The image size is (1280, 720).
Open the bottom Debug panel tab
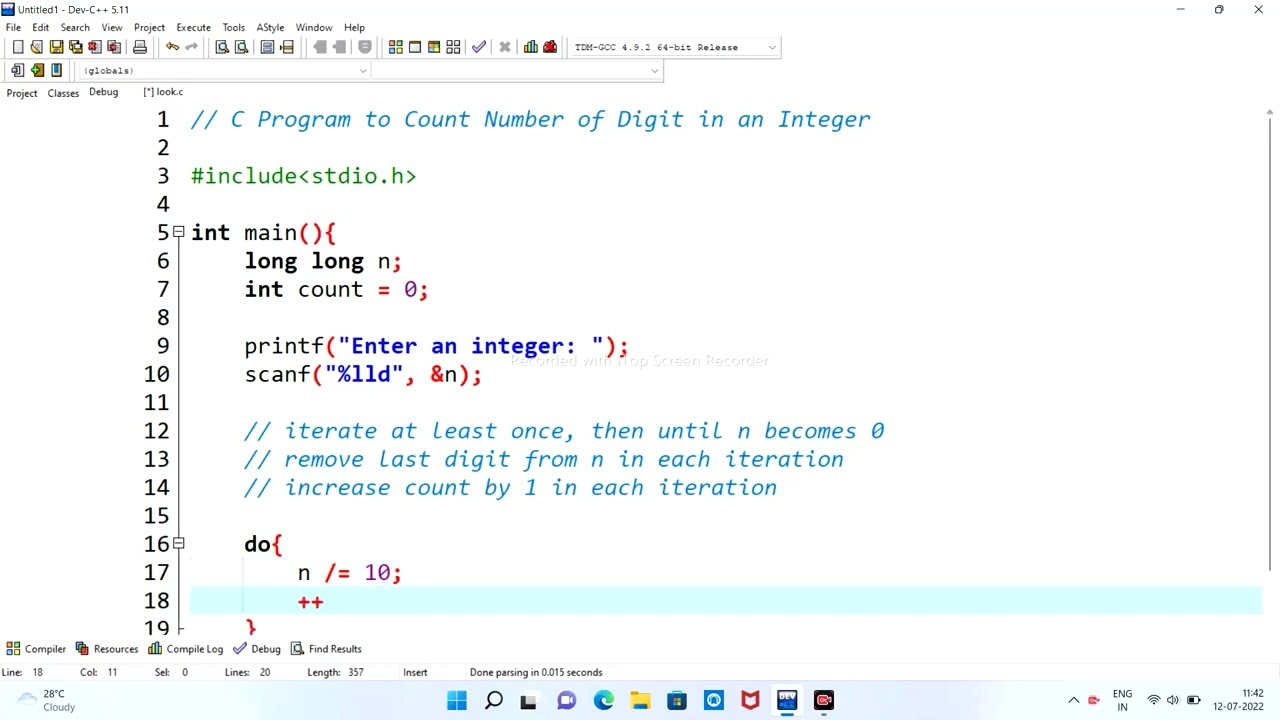(x=257, y=649)
